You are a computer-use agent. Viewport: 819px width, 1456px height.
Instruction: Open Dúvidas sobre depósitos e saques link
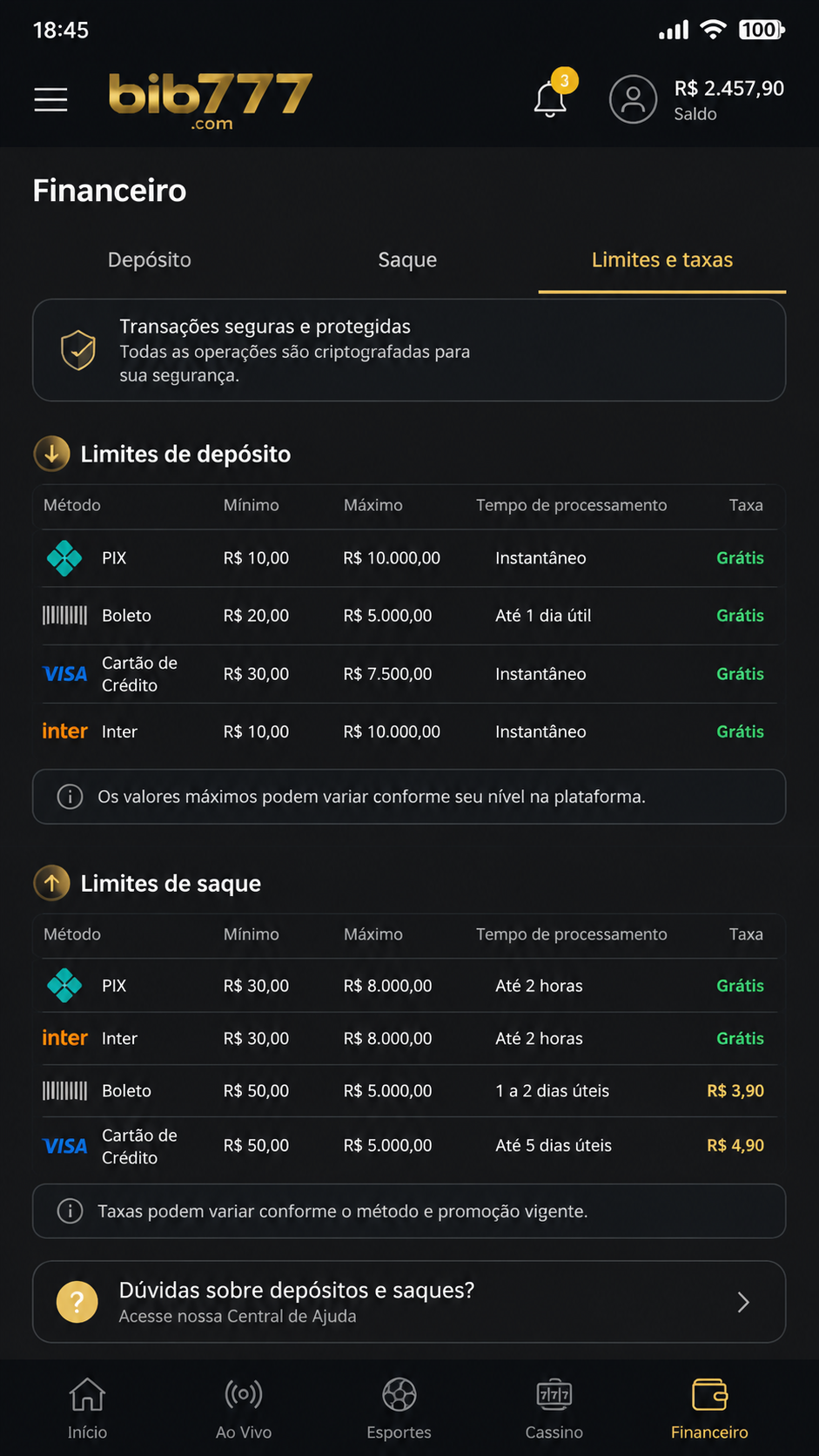409,1302
